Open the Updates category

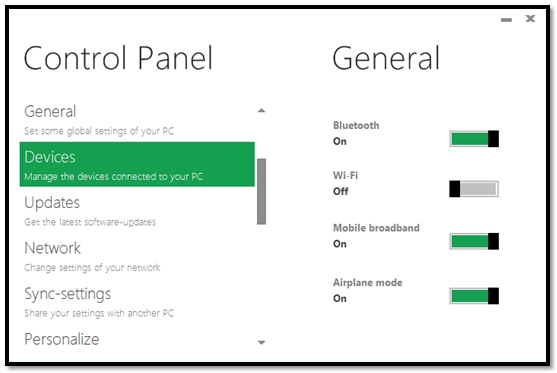tap(137, 210)
